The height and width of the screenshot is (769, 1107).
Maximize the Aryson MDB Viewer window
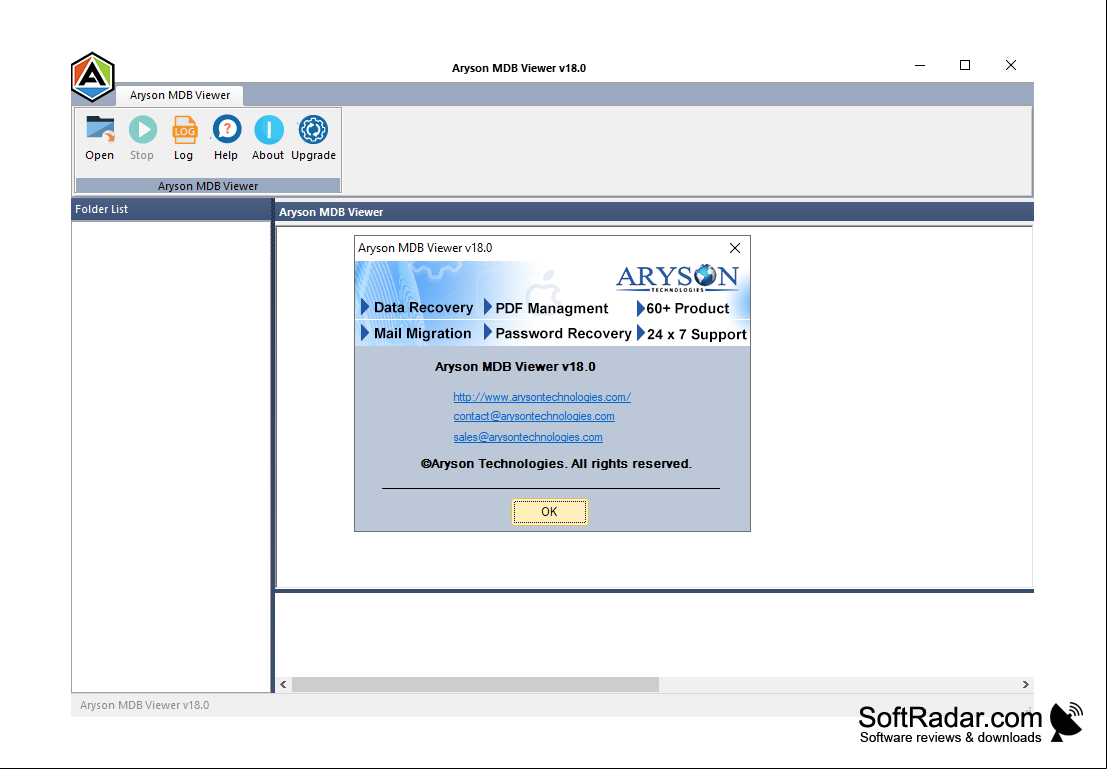tap(964, 65)
